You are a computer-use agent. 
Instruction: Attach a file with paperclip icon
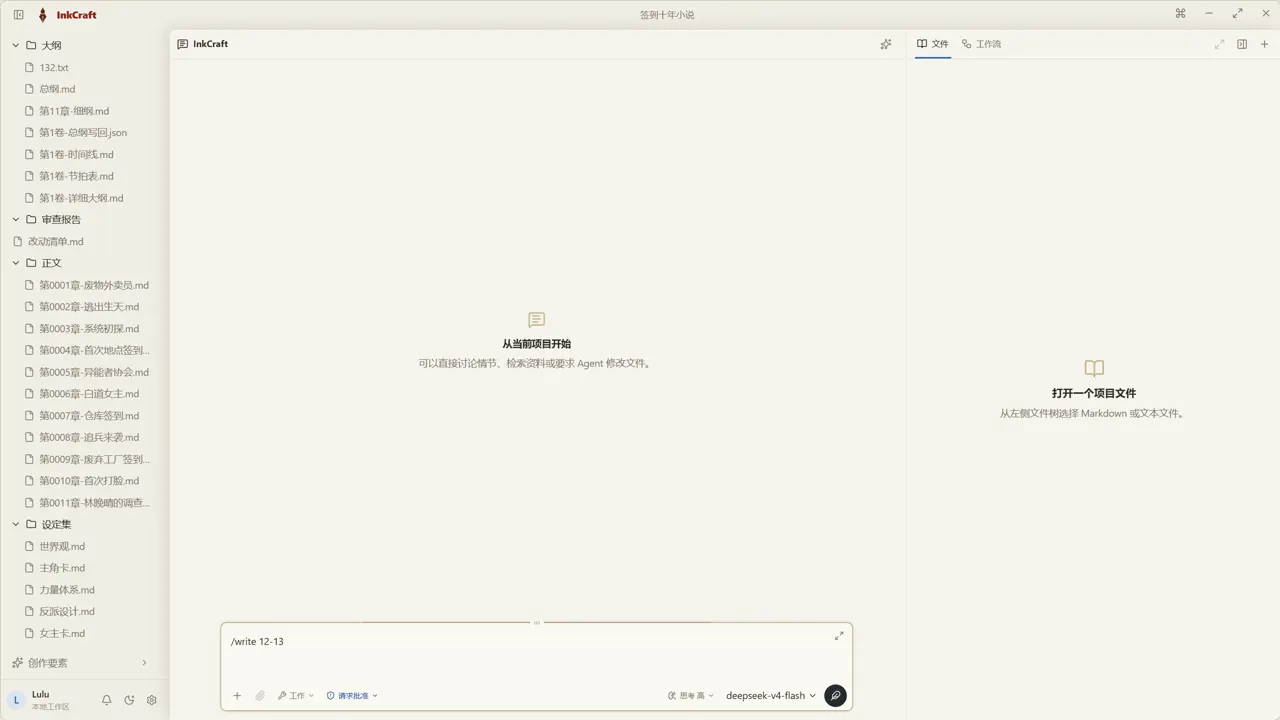click(260, 695)
